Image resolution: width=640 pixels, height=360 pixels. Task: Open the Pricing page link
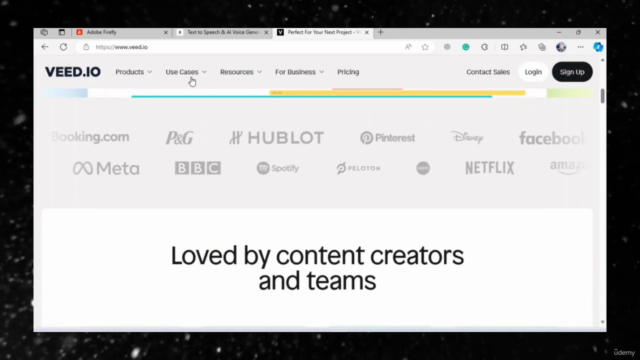pyautogui.click(x=348, y=72)
